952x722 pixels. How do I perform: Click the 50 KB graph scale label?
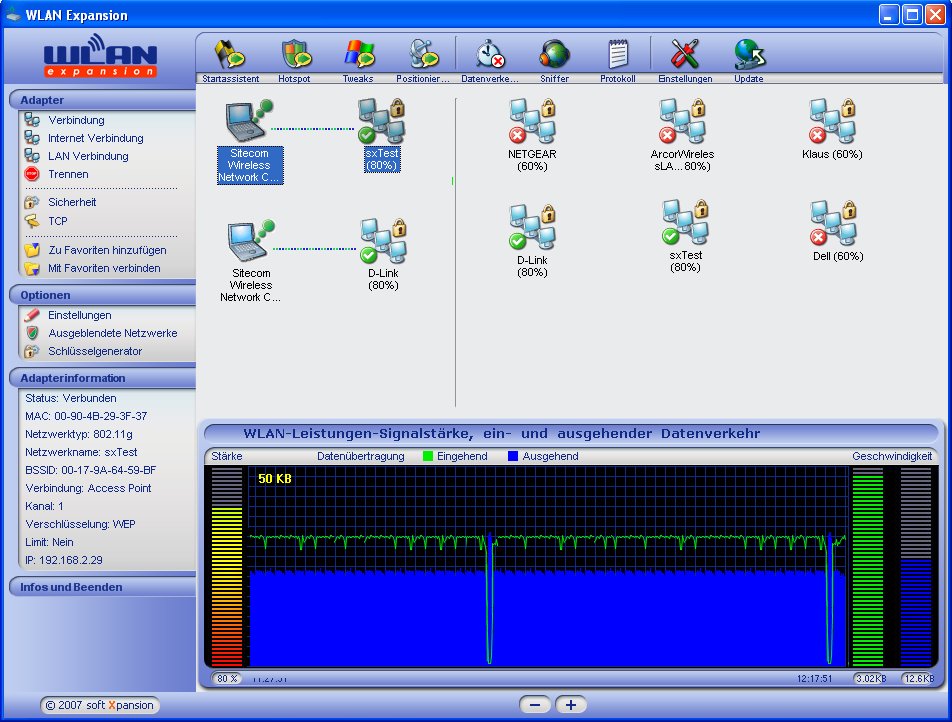click(x=274, y=478)
